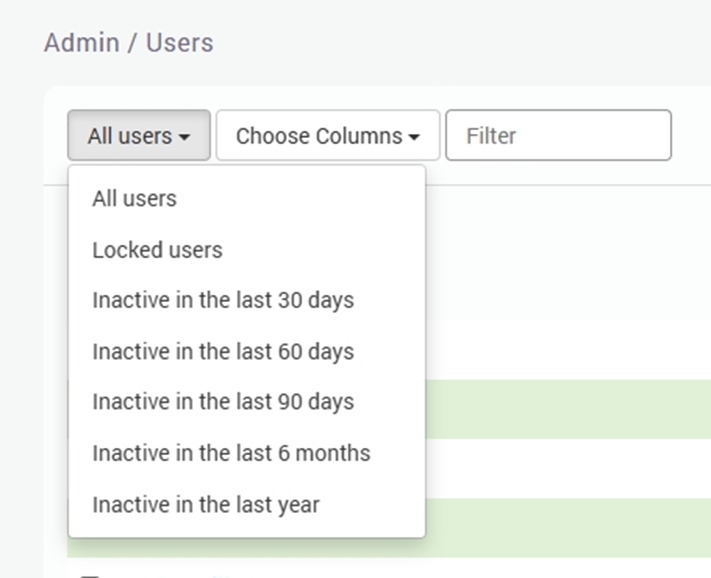Pick Inactive in the last 60 days
The width and height of the screenshot is (711, 578).
click(223, 352)
